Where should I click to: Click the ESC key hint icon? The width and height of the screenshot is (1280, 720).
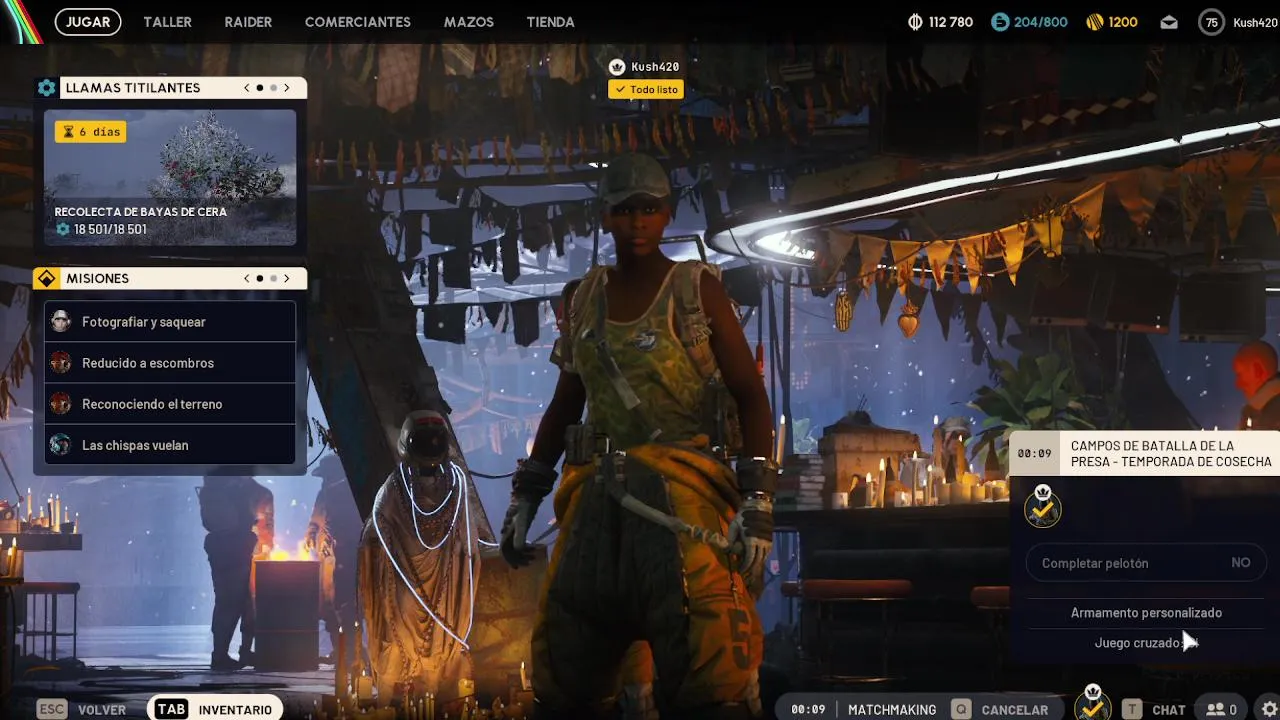[51, 709]
